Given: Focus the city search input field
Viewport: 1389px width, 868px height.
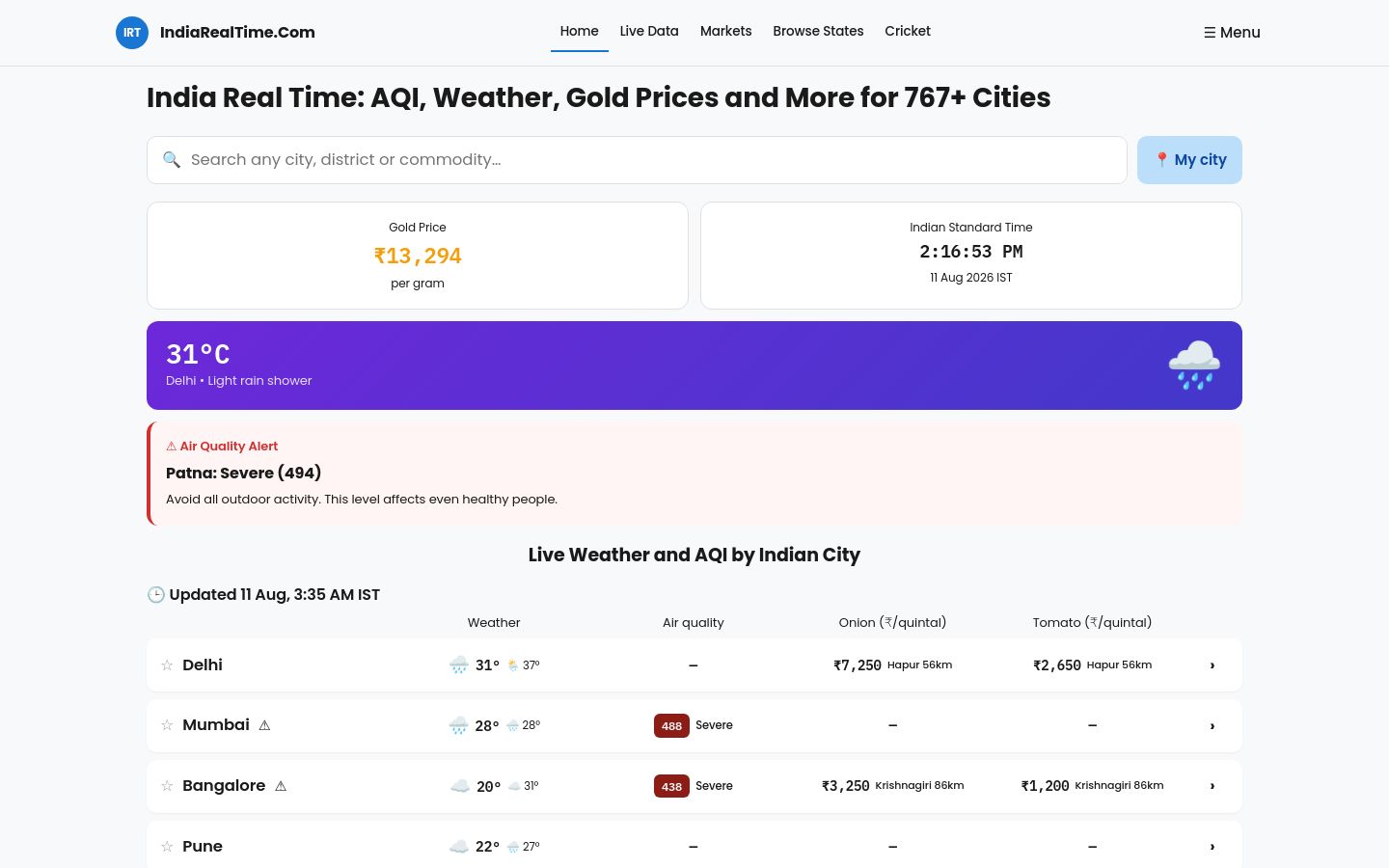Looking at the screenshot, I should 637,160.
